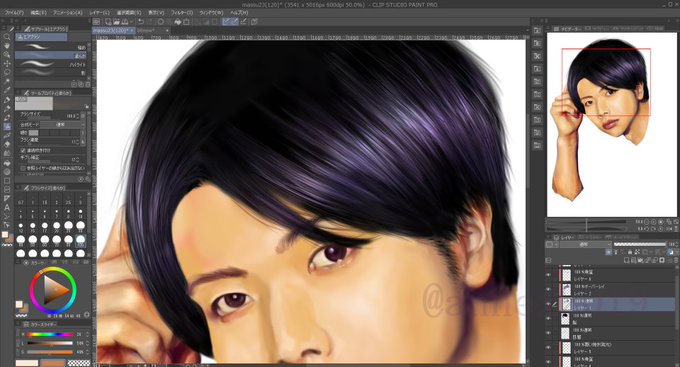
Task: Click the color wheel panel tab icon
Action: (26, 263)
